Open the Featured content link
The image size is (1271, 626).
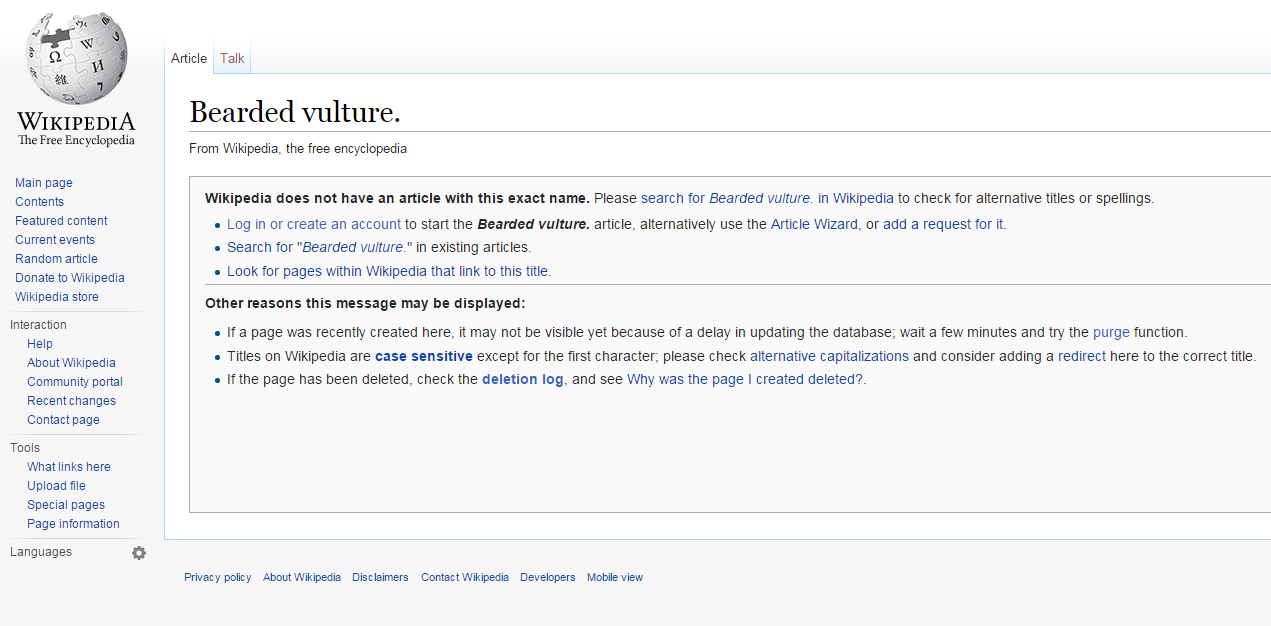click(x=61, y=221)
